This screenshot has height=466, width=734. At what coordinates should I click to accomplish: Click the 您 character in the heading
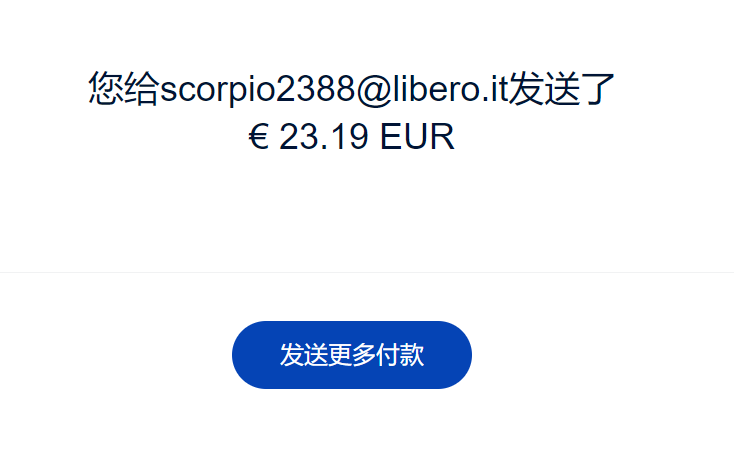106,89
